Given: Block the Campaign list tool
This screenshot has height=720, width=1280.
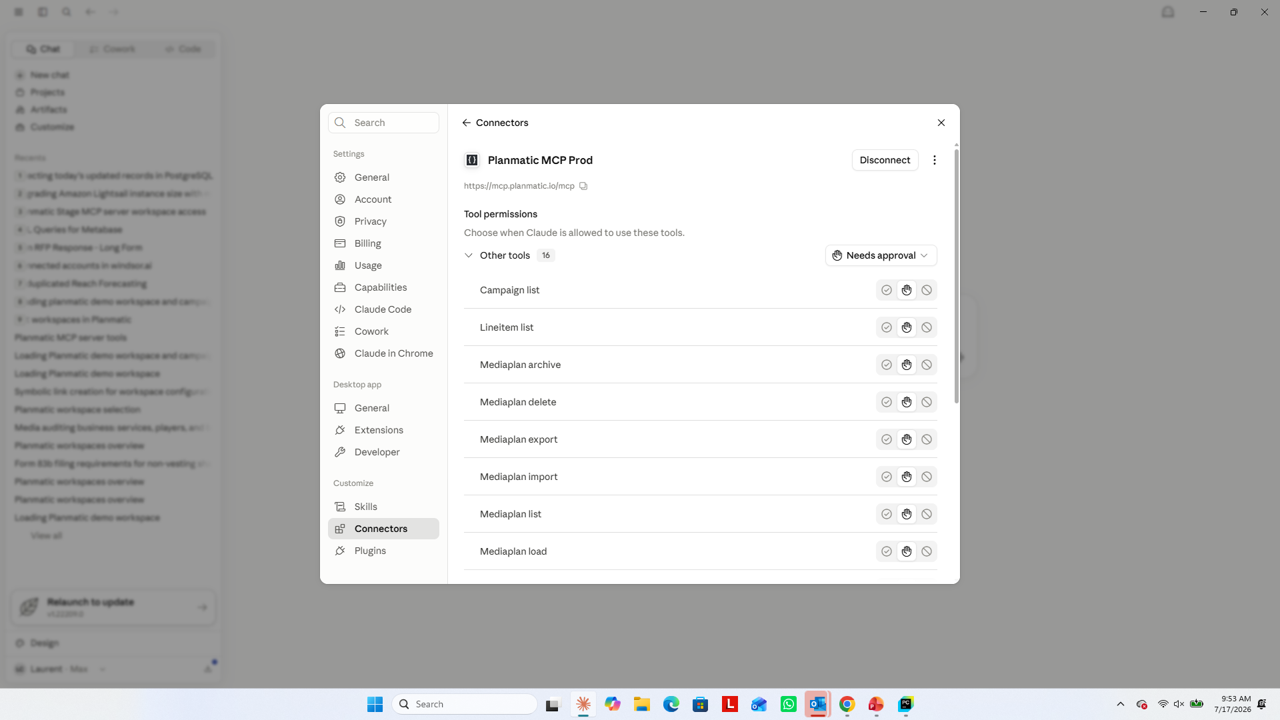Looking at the screenshot, I should [x=927, y=290].
